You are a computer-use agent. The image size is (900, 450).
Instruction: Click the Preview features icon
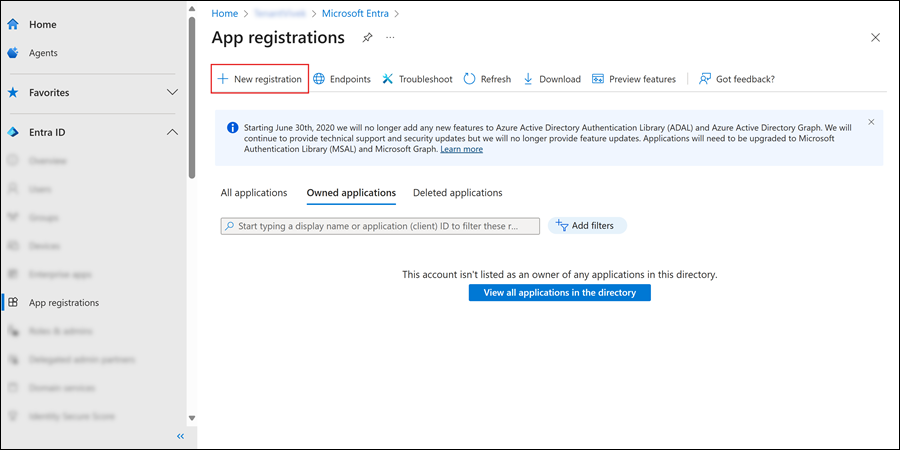tap(598, 79)
